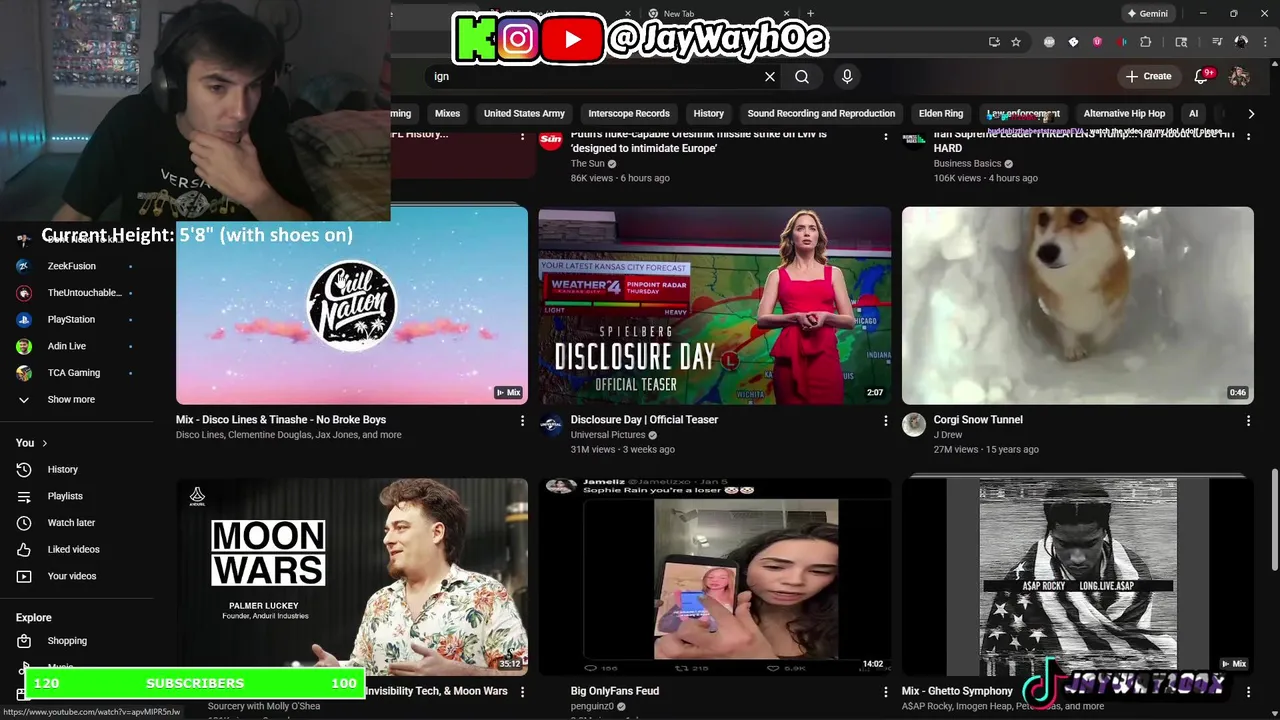Open Watch later in the sidebar
The image size is (1280, 720).
(x=71, y=522)
